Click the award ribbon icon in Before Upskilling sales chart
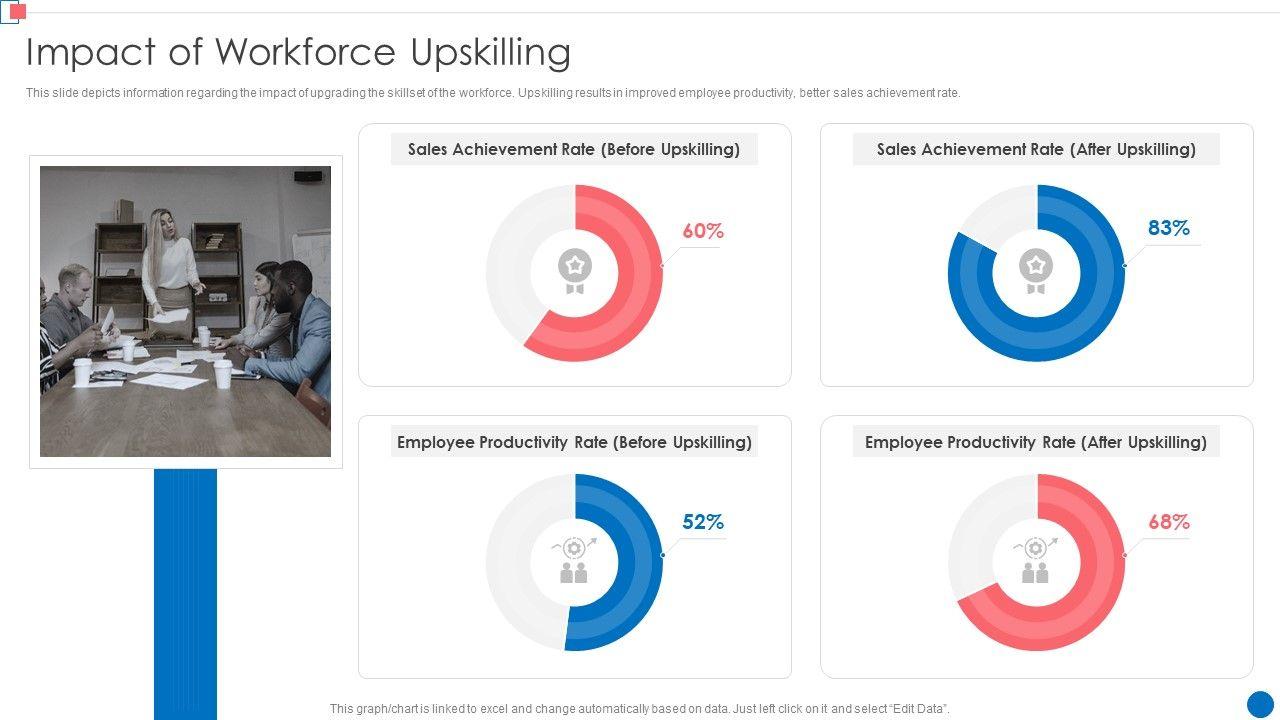Screen dimensions: 1280x720 pyautogui.click(x=574, y=272)
